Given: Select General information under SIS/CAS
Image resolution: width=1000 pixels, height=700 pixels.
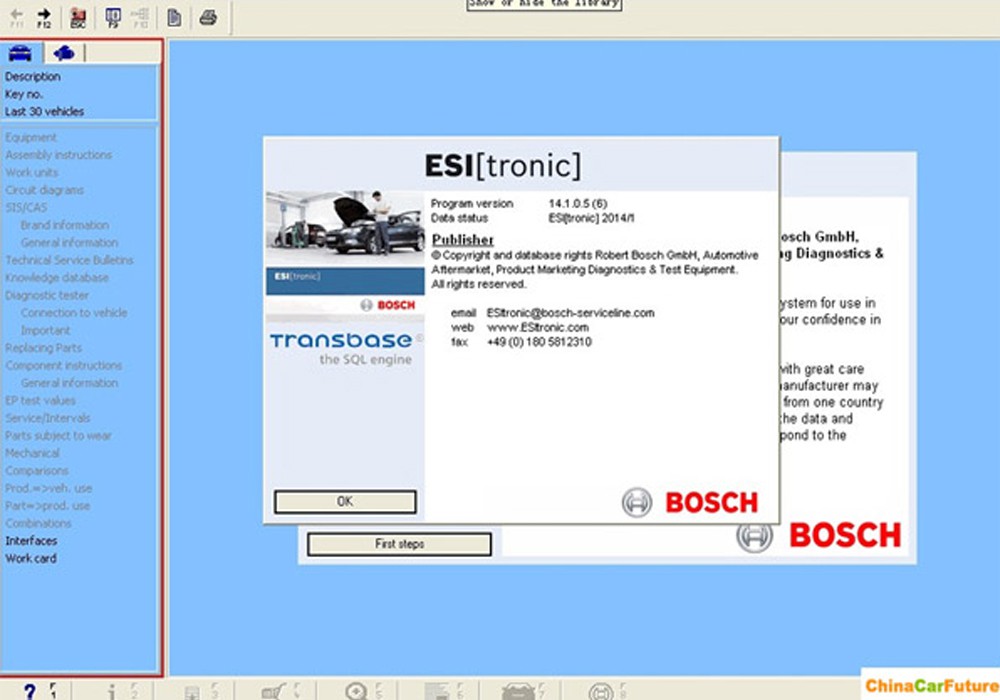Looking at the screenshot, I should tap(69, 242).
